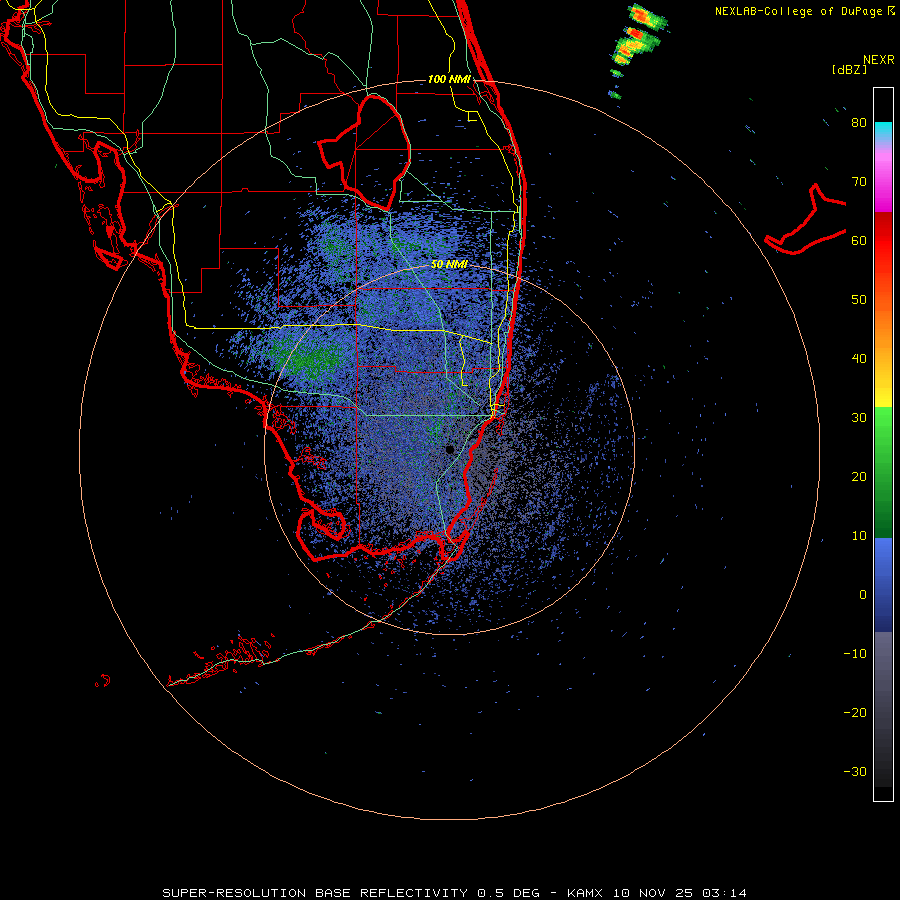Image resolution: width=900 pixels, height=900 pixels.
Task: Click the cyan segment atop the color bar
Action: pyautogui.click(x=883, y=129)
